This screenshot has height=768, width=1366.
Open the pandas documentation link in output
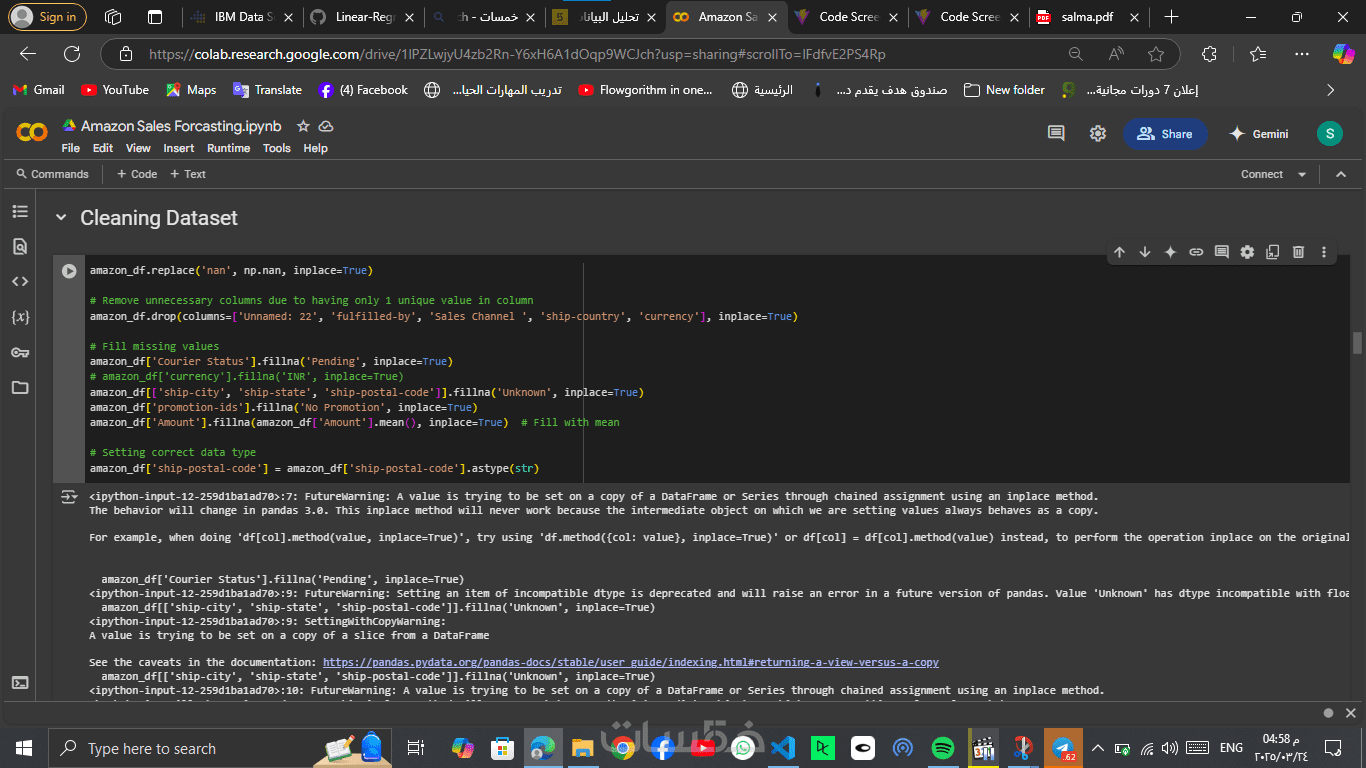631,662
